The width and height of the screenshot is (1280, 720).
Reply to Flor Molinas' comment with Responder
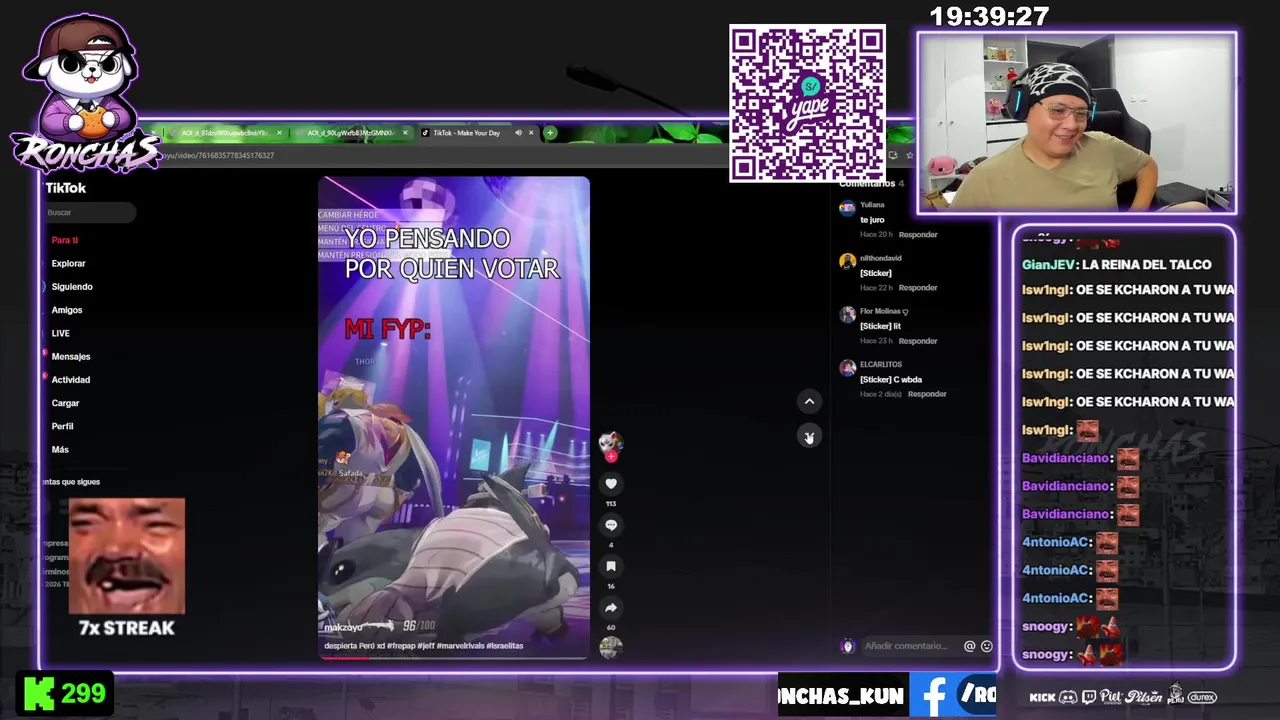(x=918, y=341)
